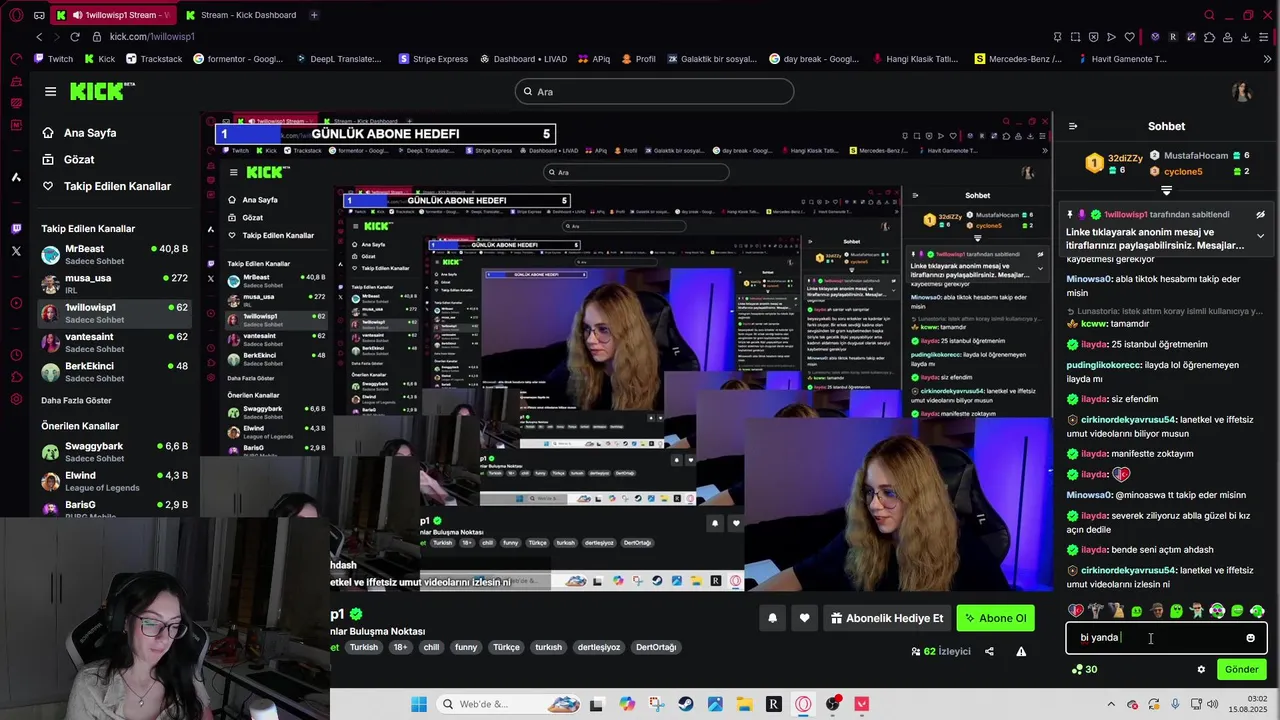
Task: Click the chat message input field
Action: (1166, 638)
